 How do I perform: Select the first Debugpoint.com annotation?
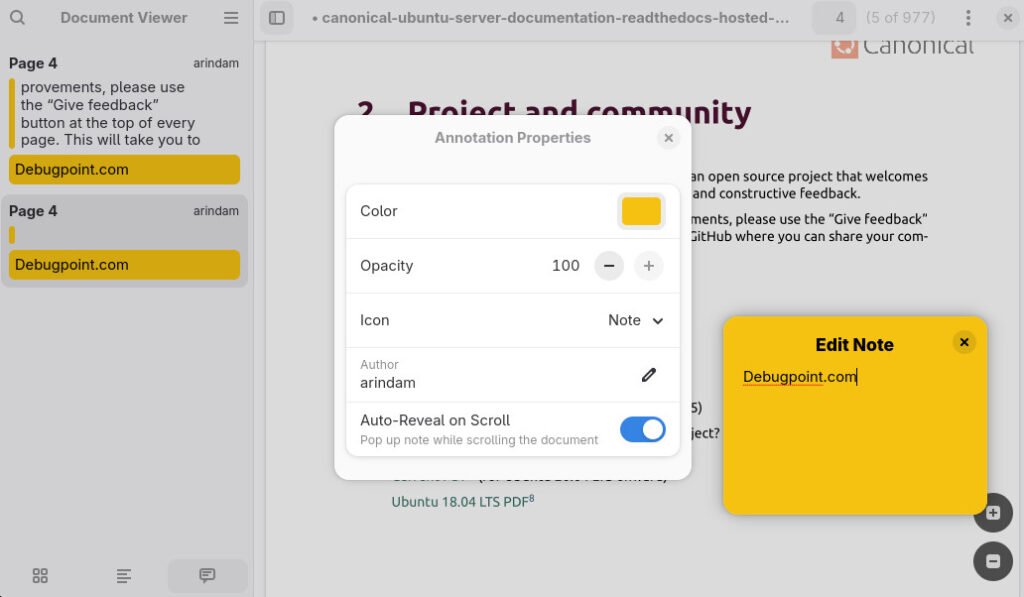(124, 170)
